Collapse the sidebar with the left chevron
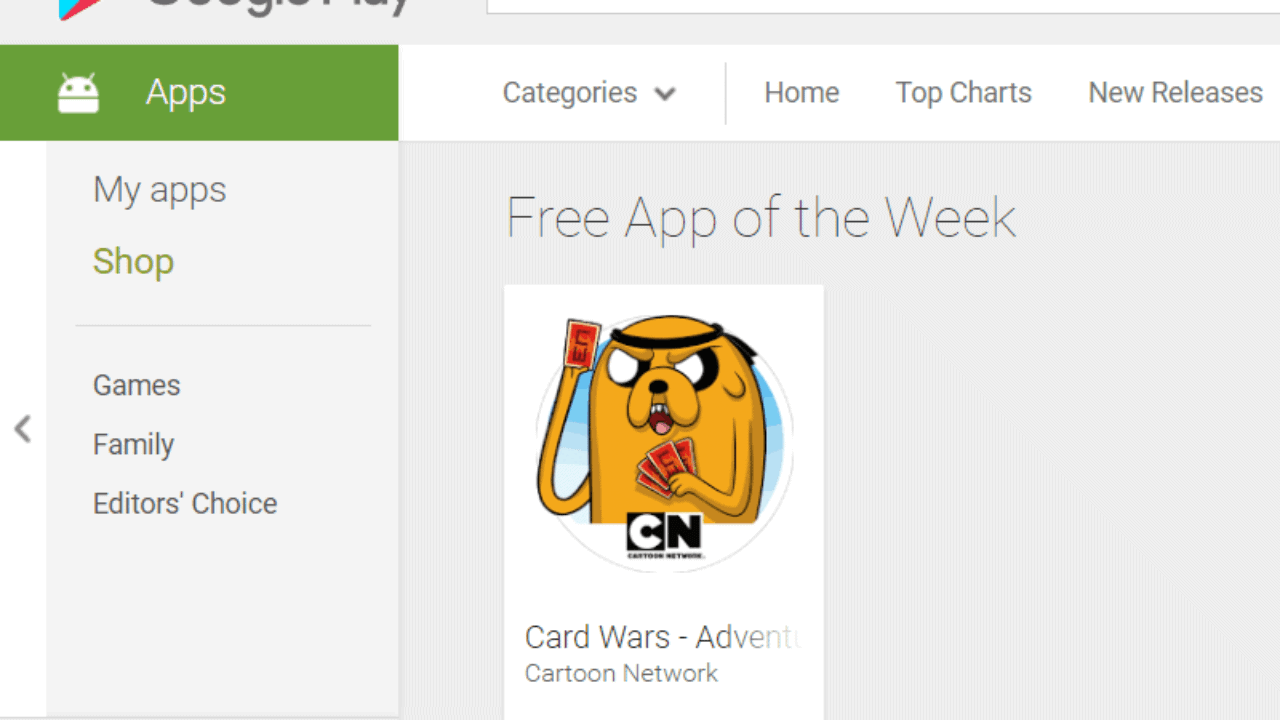 click(22, 429)
